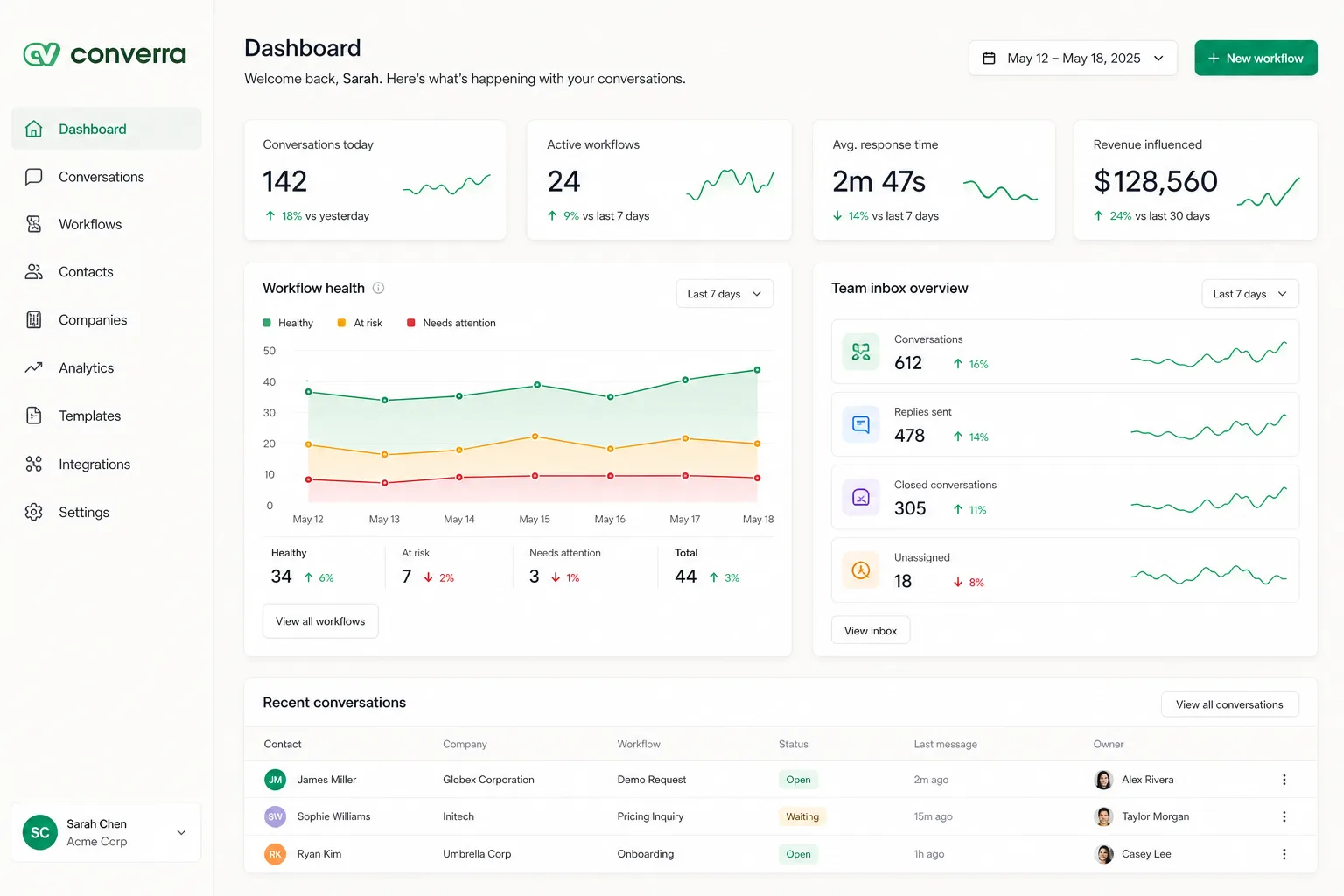Toggle the Healthy legend green swatch
The height and width of the screenshot is (896, 1344).
pos(267,323)
